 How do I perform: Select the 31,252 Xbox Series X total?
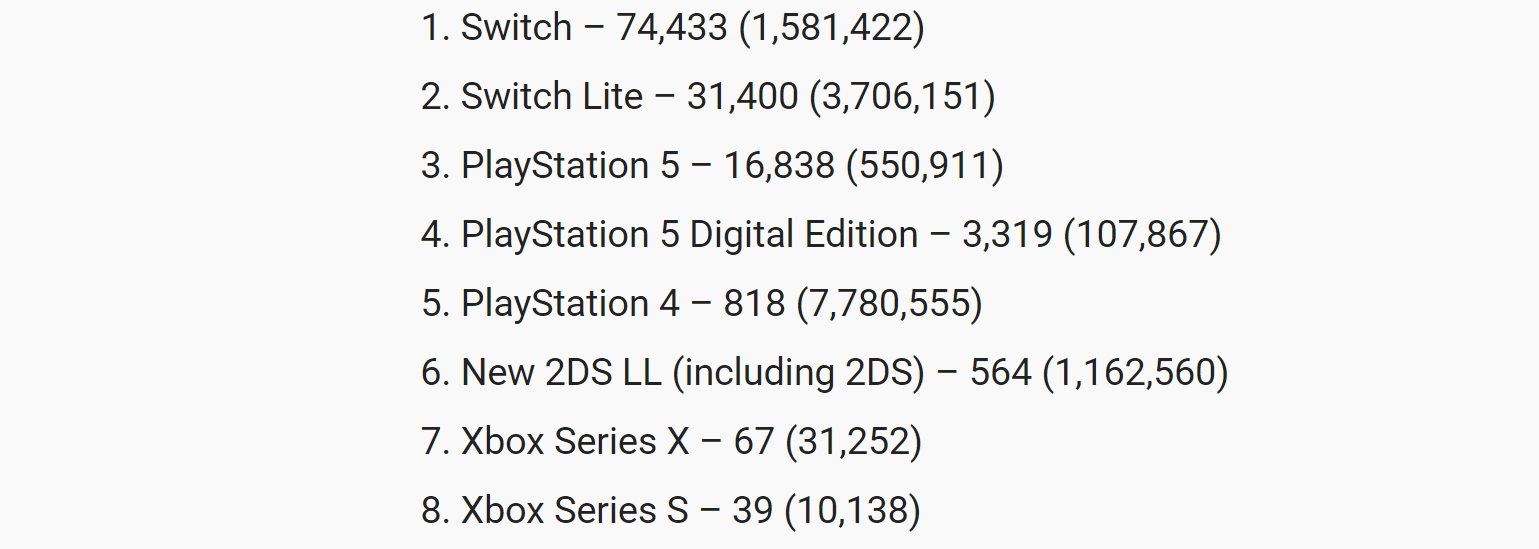[x=853, y=442]
